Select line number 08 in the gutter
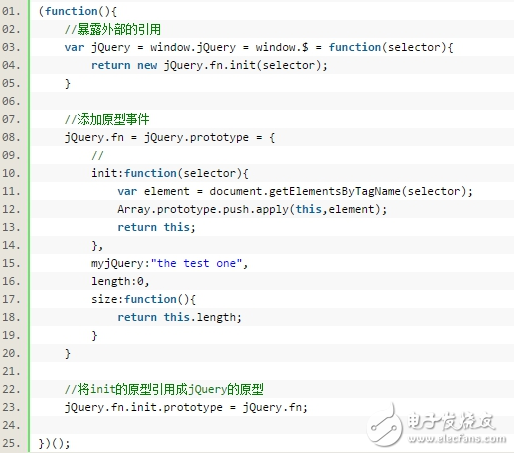 coord(11,137)
